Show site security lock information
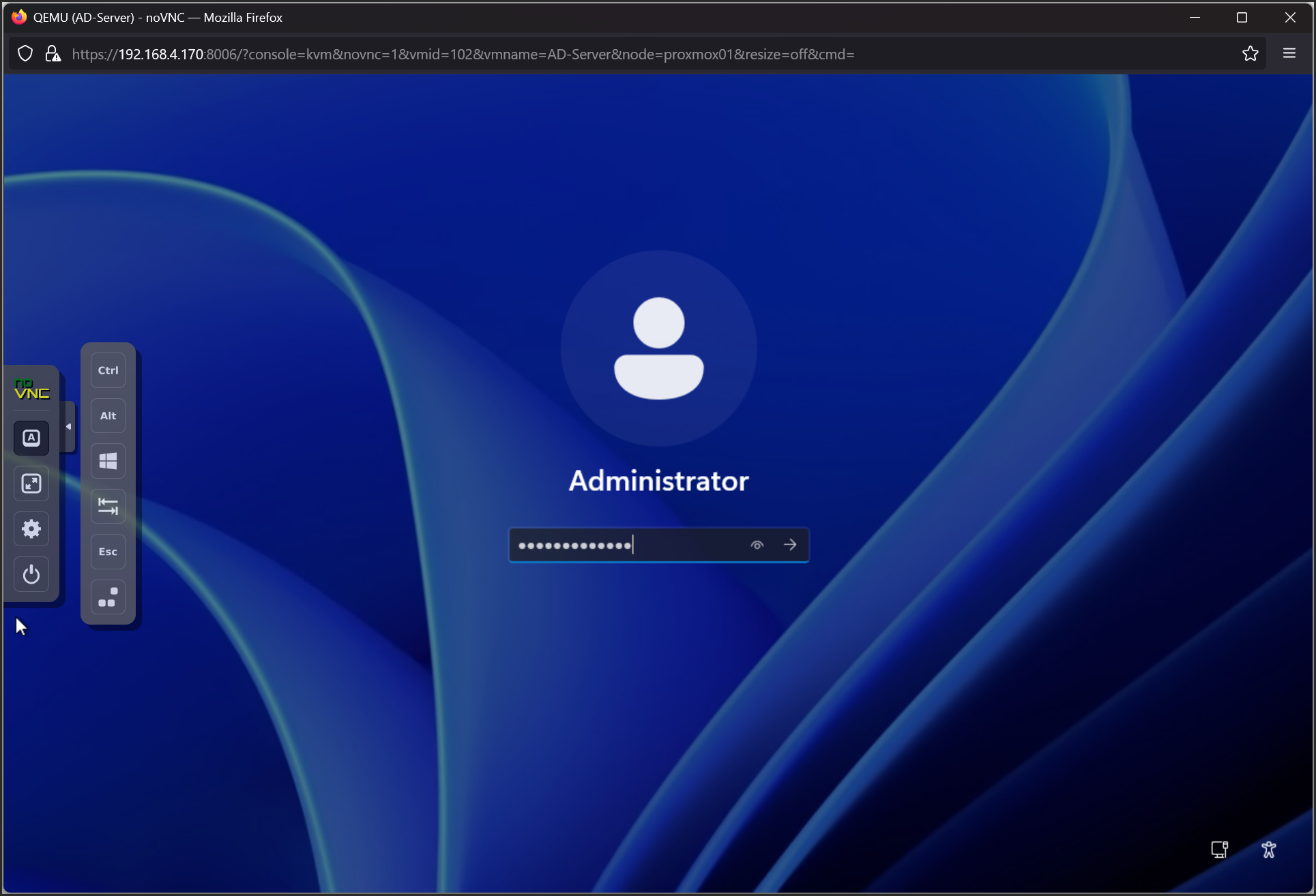The image size is (1316, 896). [x=53, y=54]
